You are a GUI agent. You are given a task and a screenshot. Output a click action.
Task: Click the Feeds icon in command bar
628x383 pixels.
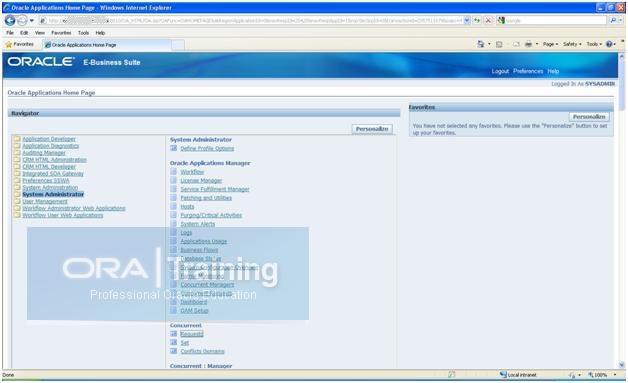point(499,44)
